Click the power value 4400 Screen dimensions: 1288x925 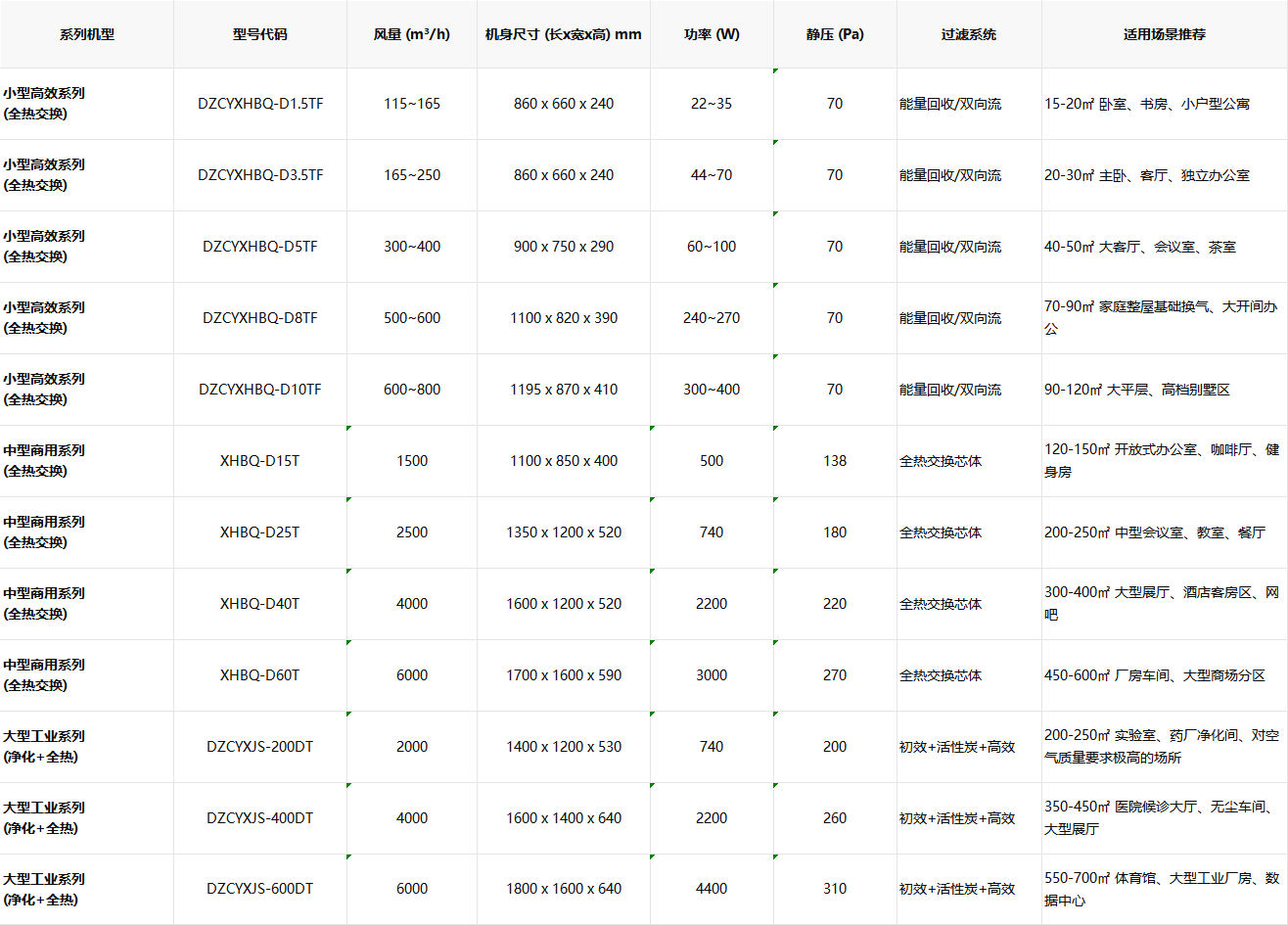coord(712,889)
